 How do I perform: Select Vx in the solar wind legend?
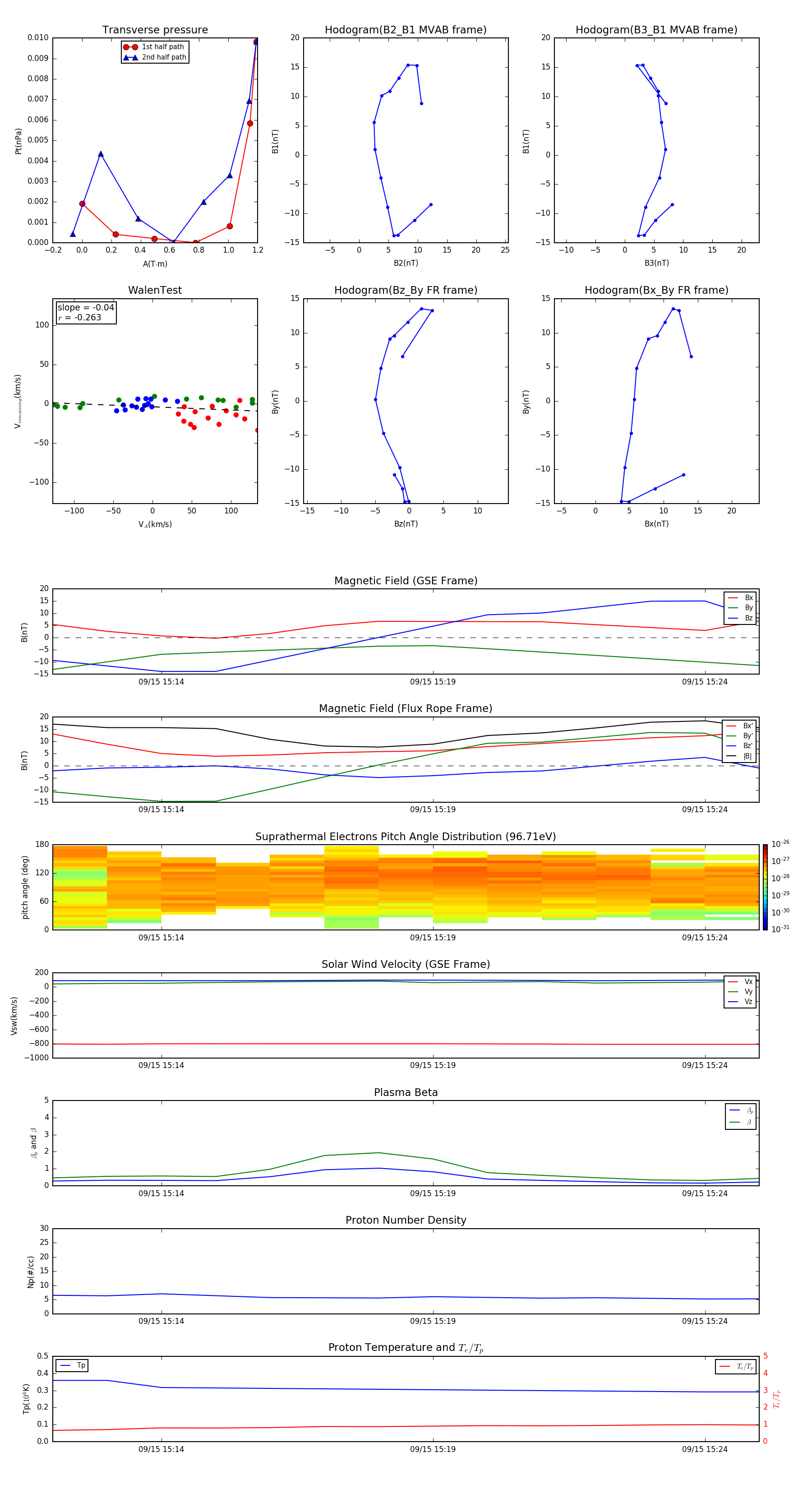click(x=740, y=981)
